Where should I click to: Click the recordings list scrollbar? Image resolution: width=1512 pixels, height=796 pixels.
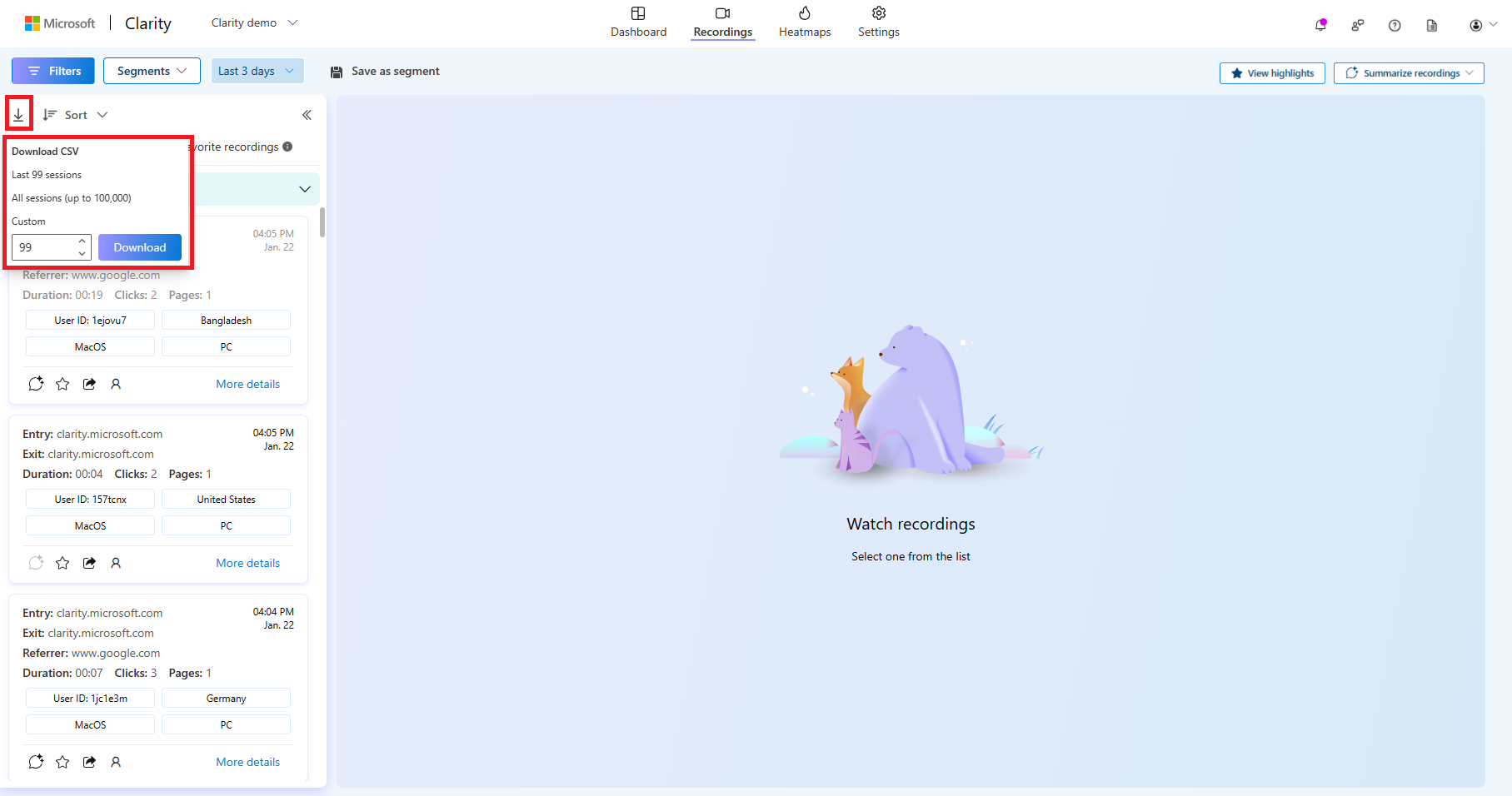point(322,222)
